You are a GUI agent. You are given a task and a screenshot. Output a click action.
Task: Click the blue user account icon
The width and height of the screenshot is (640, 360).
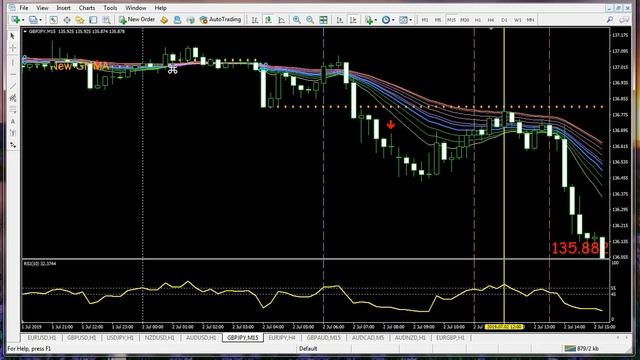177,20
